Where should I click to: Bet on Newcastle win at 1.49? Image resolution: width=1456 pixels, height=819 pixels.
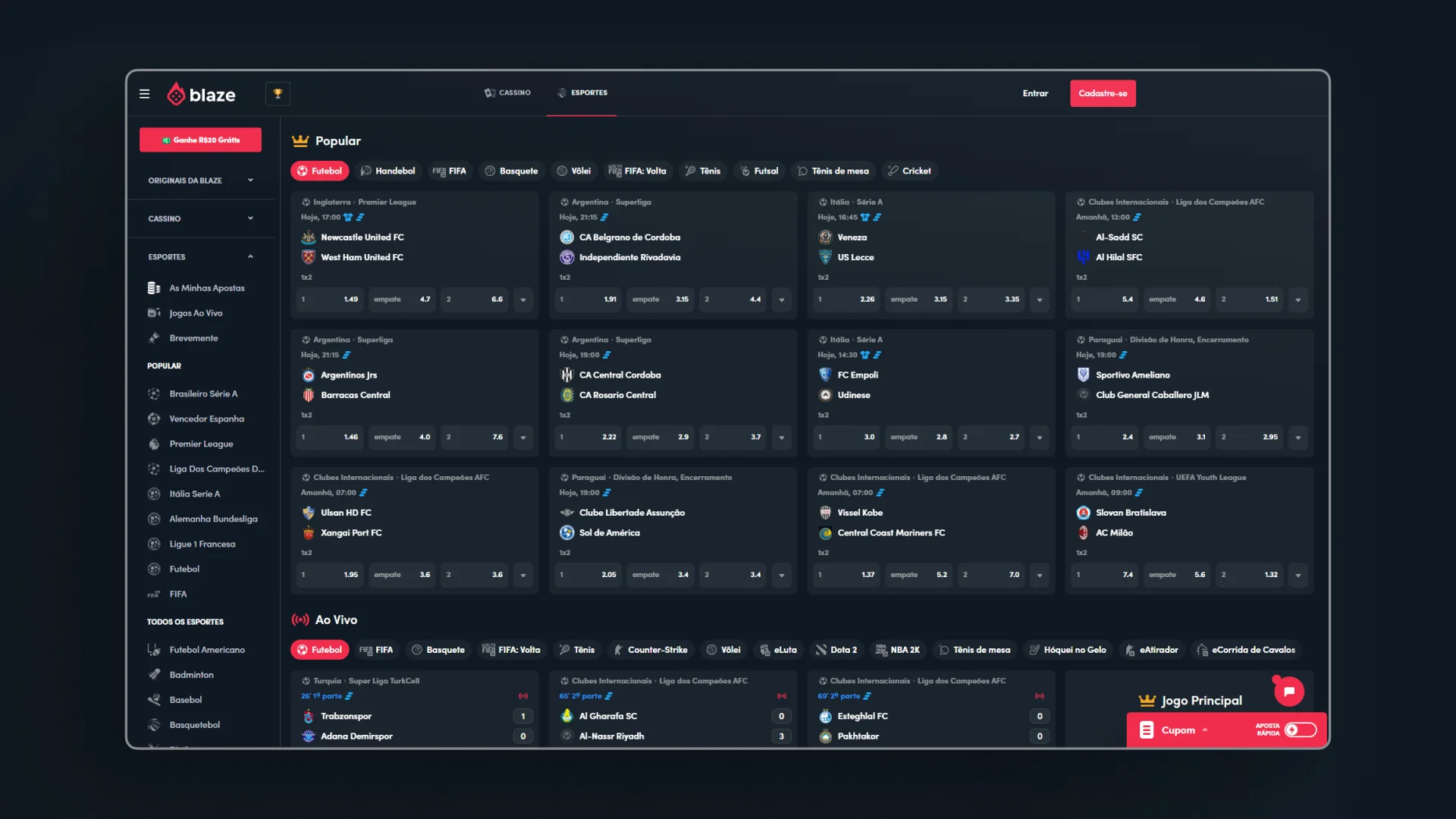coord(330,300)
